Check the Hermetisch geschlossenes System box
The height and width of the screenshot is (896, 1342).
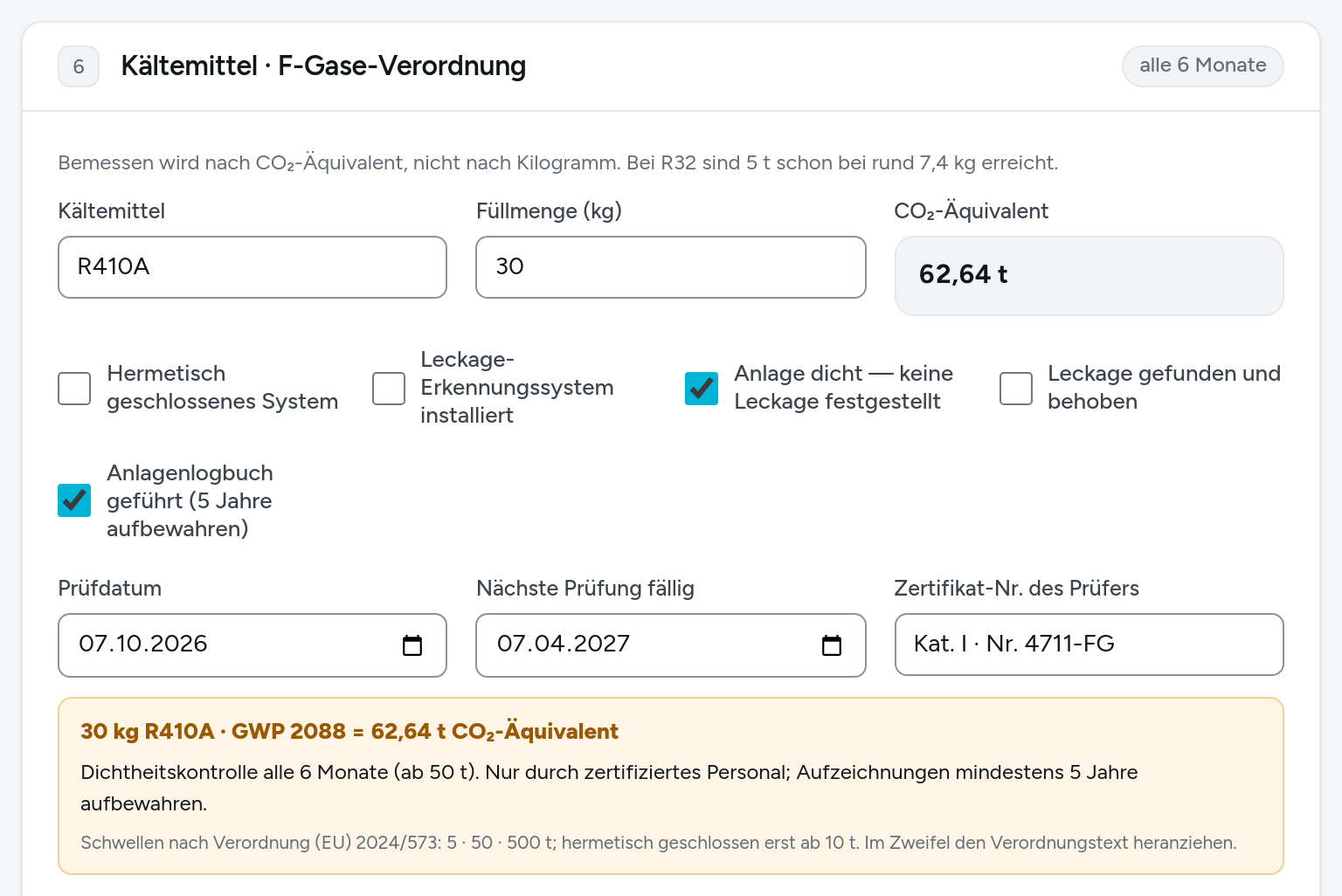click(74, 389)
